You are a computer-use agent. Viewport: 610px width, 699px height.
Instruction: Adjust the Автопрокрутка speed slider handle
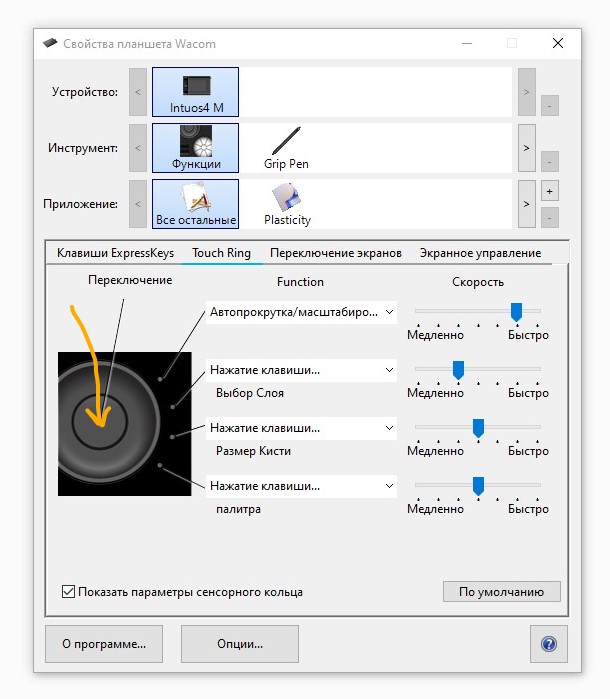pyautogui.click(x=516, y=312)
